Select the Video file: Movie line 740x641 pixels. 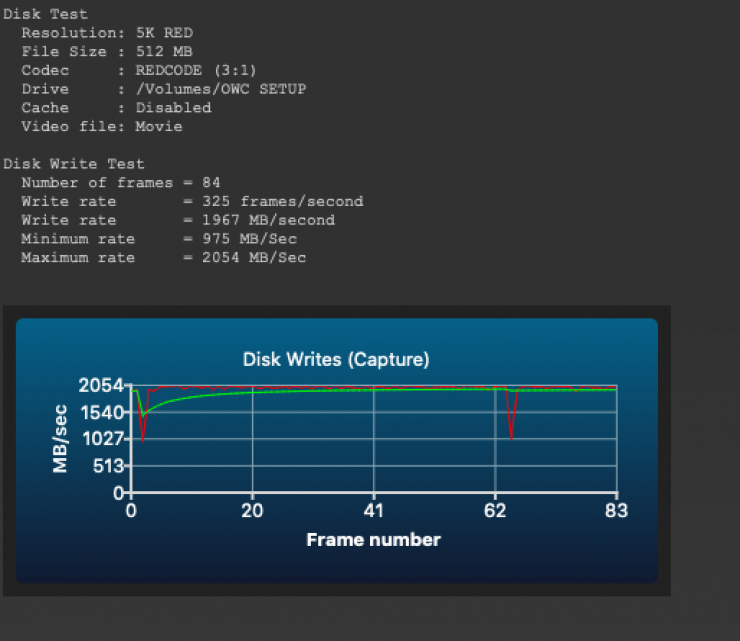102,126
